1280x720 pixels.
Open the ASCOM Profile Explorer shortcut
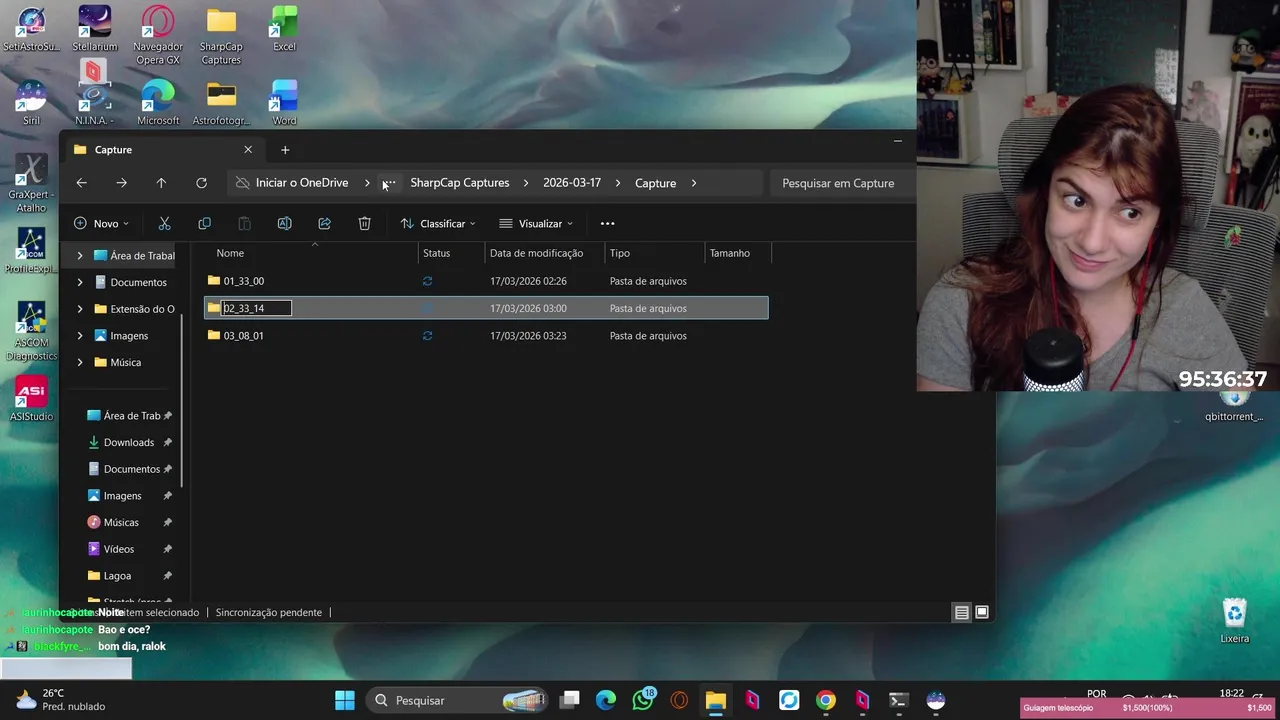point(31,251)
